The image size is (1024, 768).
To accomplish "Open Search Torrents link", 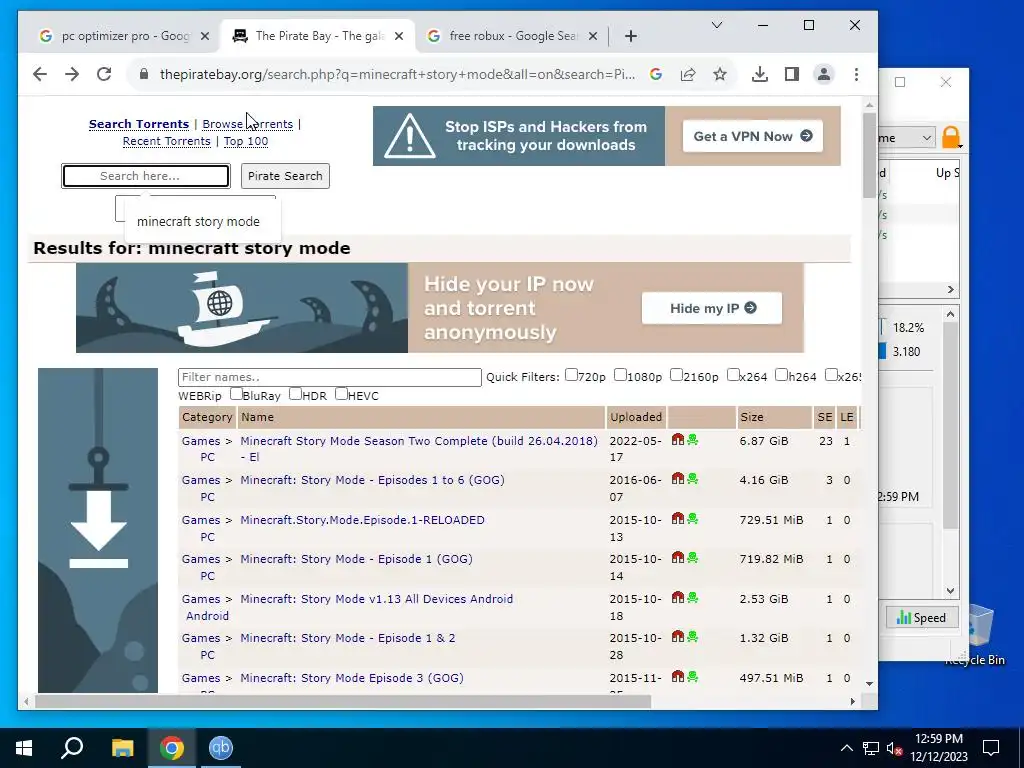I will pyautogui.click(x=138, y=124).
